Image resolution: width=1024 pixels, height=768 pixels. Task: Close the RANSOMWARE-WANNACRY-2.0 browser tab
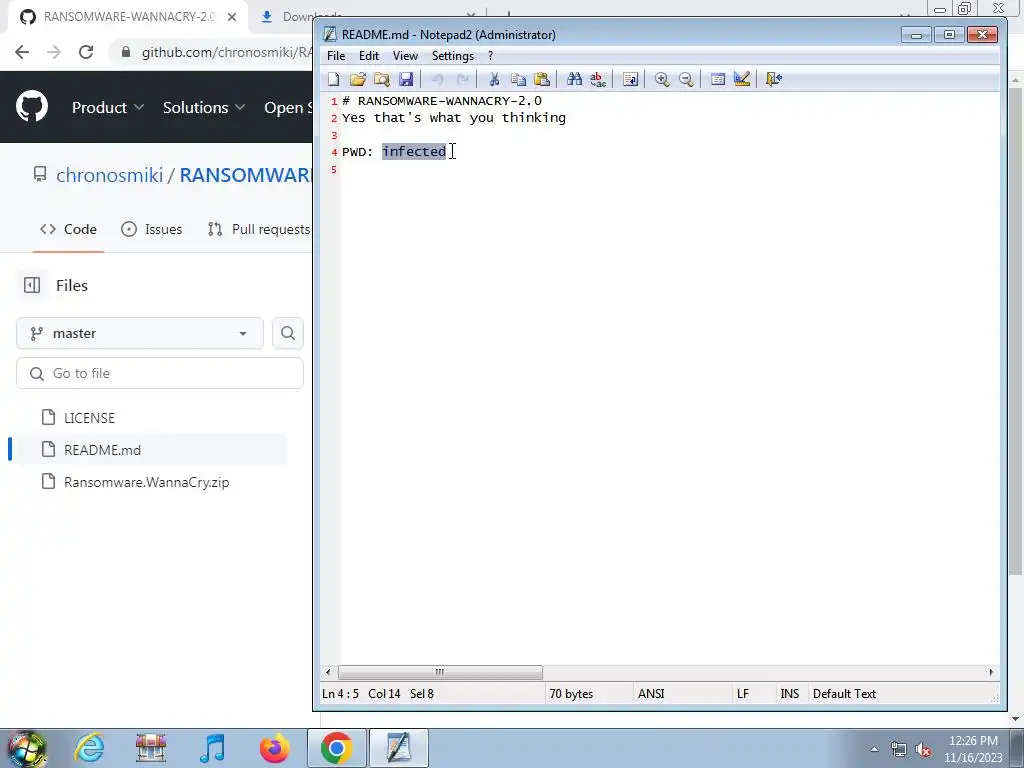pyautogui.click(x=232, y=17)
